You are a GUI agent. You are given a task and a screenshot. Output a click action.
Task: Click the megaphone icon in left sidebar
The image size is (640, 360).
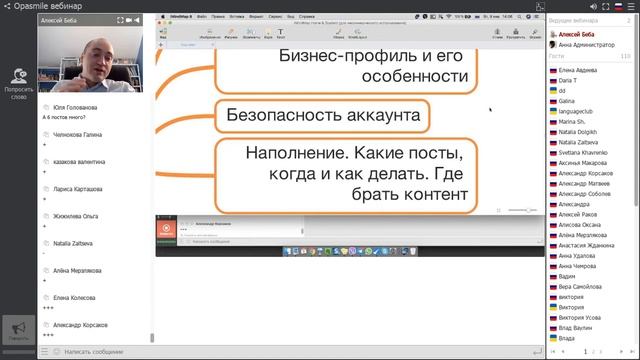click(x=18, y=328)
